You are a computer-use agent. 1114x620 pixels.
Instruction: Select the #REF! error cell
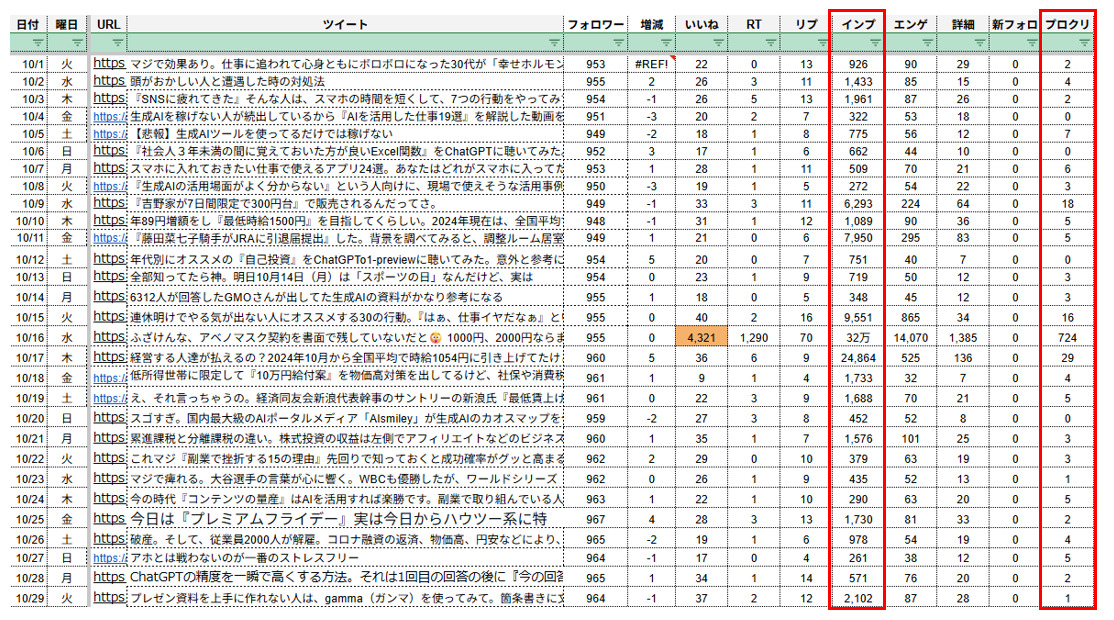(651, 64)
